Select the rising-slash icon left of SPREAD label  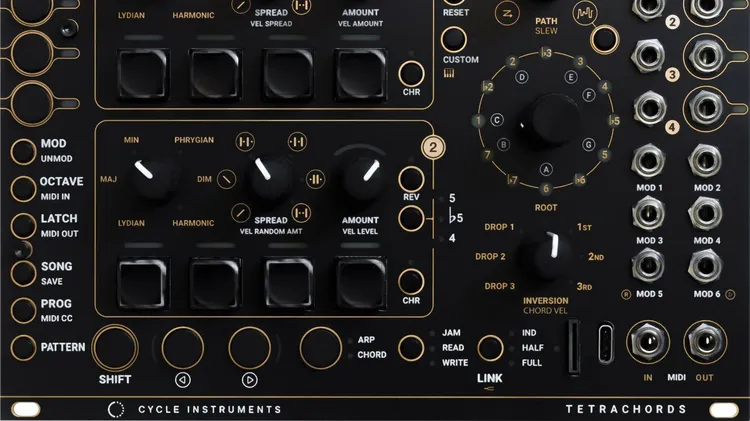tap(241, 212)
